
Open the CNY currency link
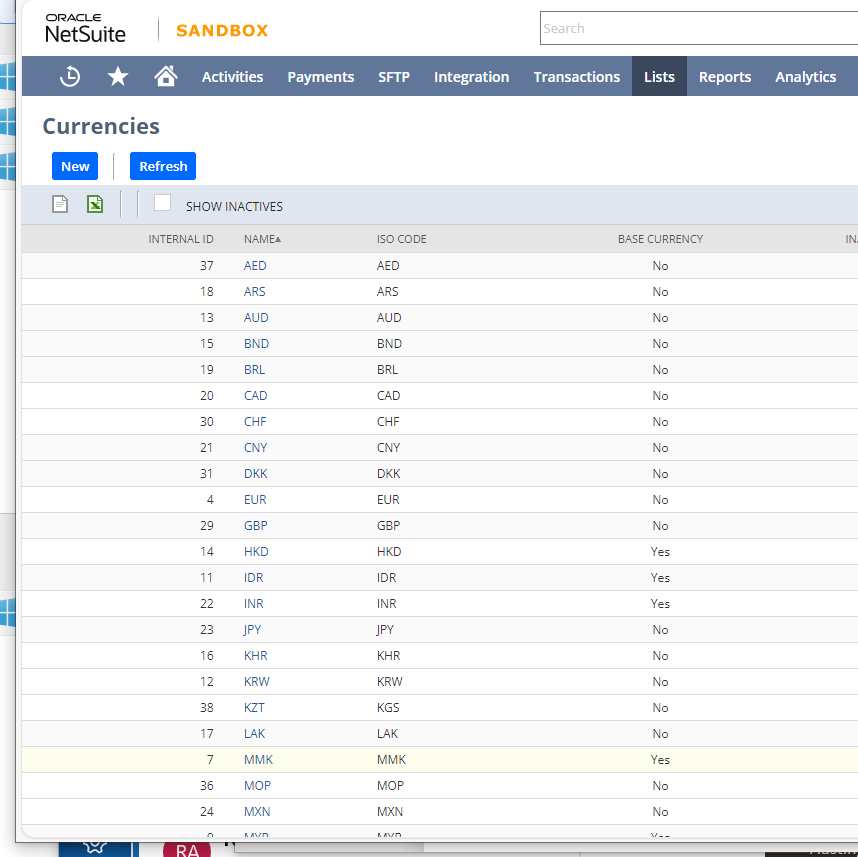tap(256, 448)
